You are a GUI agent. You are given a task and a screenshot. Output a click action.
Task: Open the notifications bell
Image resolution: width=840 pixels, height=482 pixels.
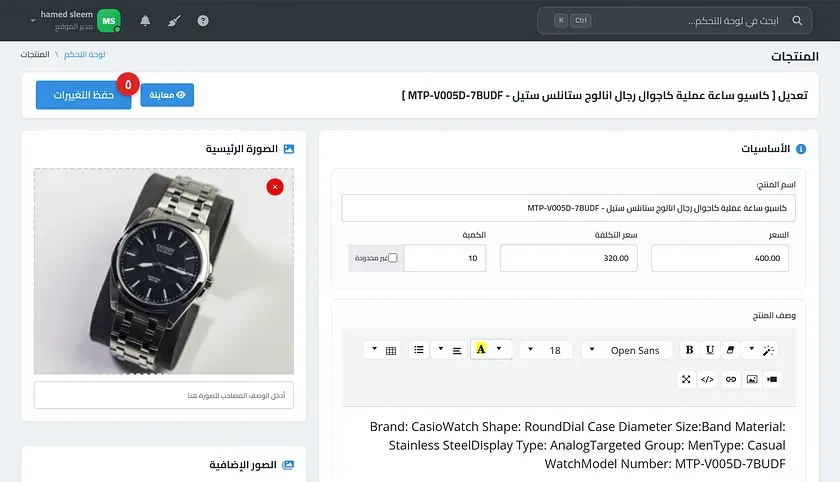145,21
